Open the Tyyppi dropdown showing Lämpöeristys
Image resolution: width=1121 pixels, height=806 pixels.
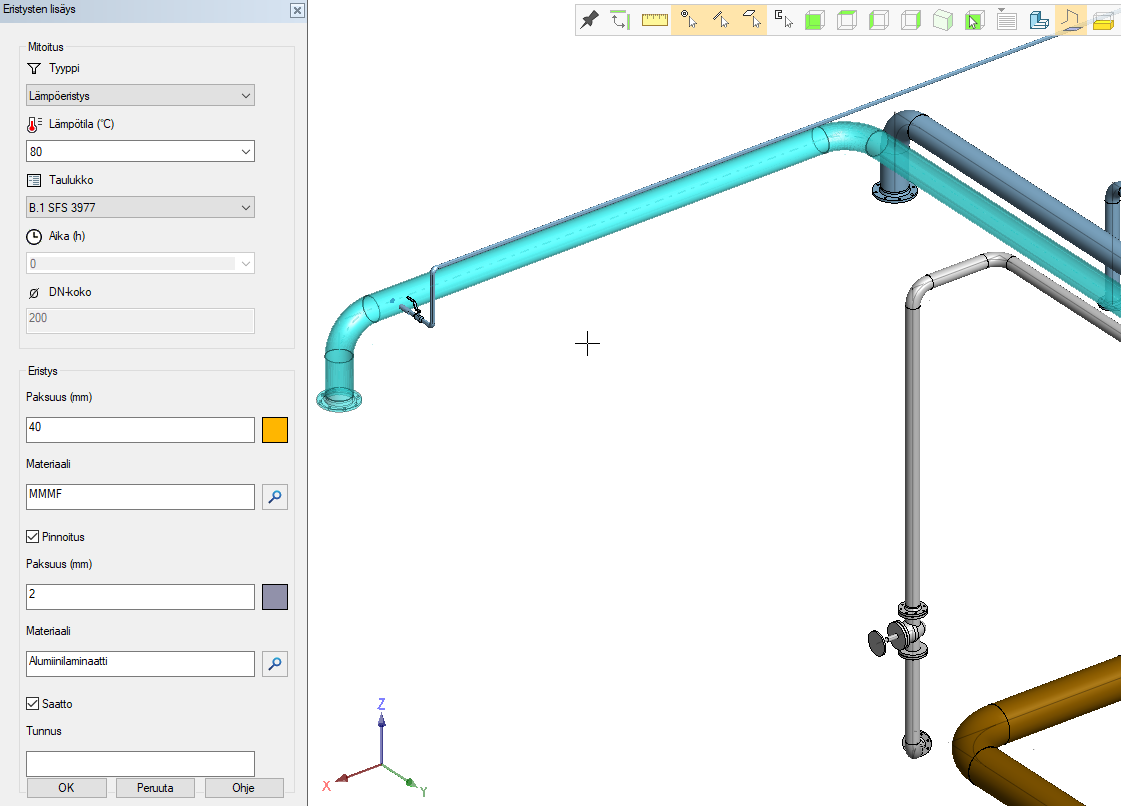[140, 96]
